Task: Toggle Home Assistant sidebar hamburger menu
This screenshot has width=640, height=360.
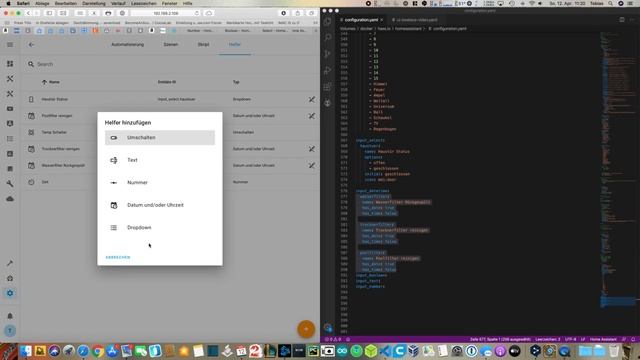Action: point(10,44)
